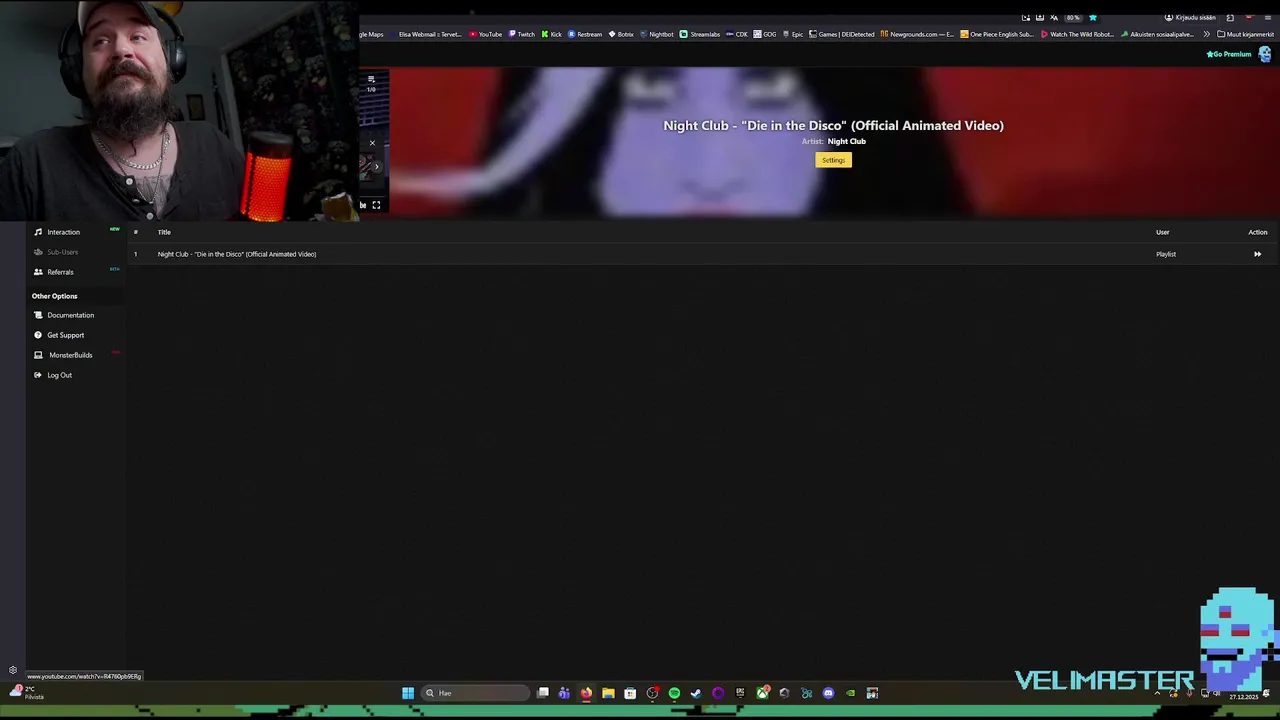The image size is (1280, 720).
Task: Open the Newgrounds.com bookmark
Action: [917, 34]
